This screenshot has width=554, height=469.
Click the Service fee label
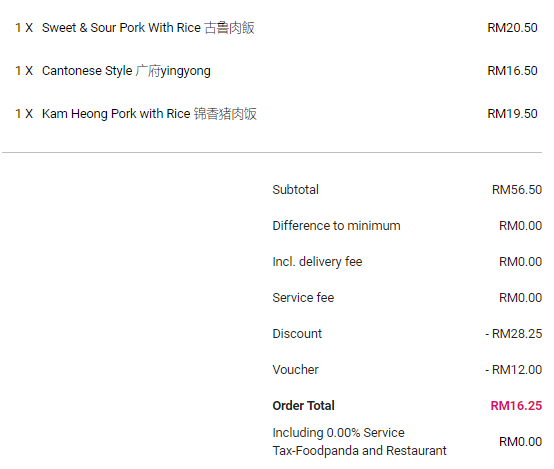(x=303, y=298)
